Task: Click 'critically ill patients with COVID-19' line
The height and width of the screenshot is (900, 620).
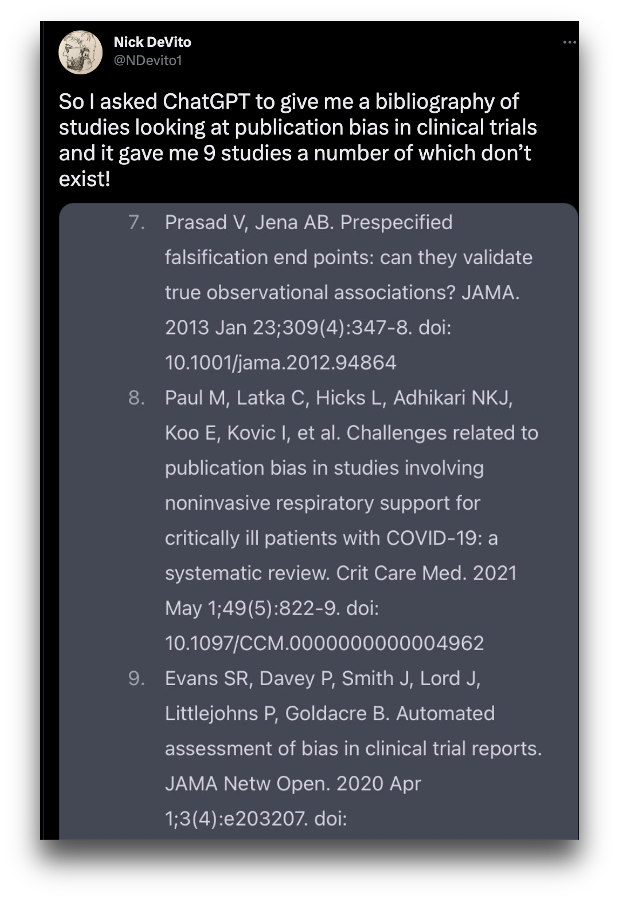Action: tap(331, 538)
